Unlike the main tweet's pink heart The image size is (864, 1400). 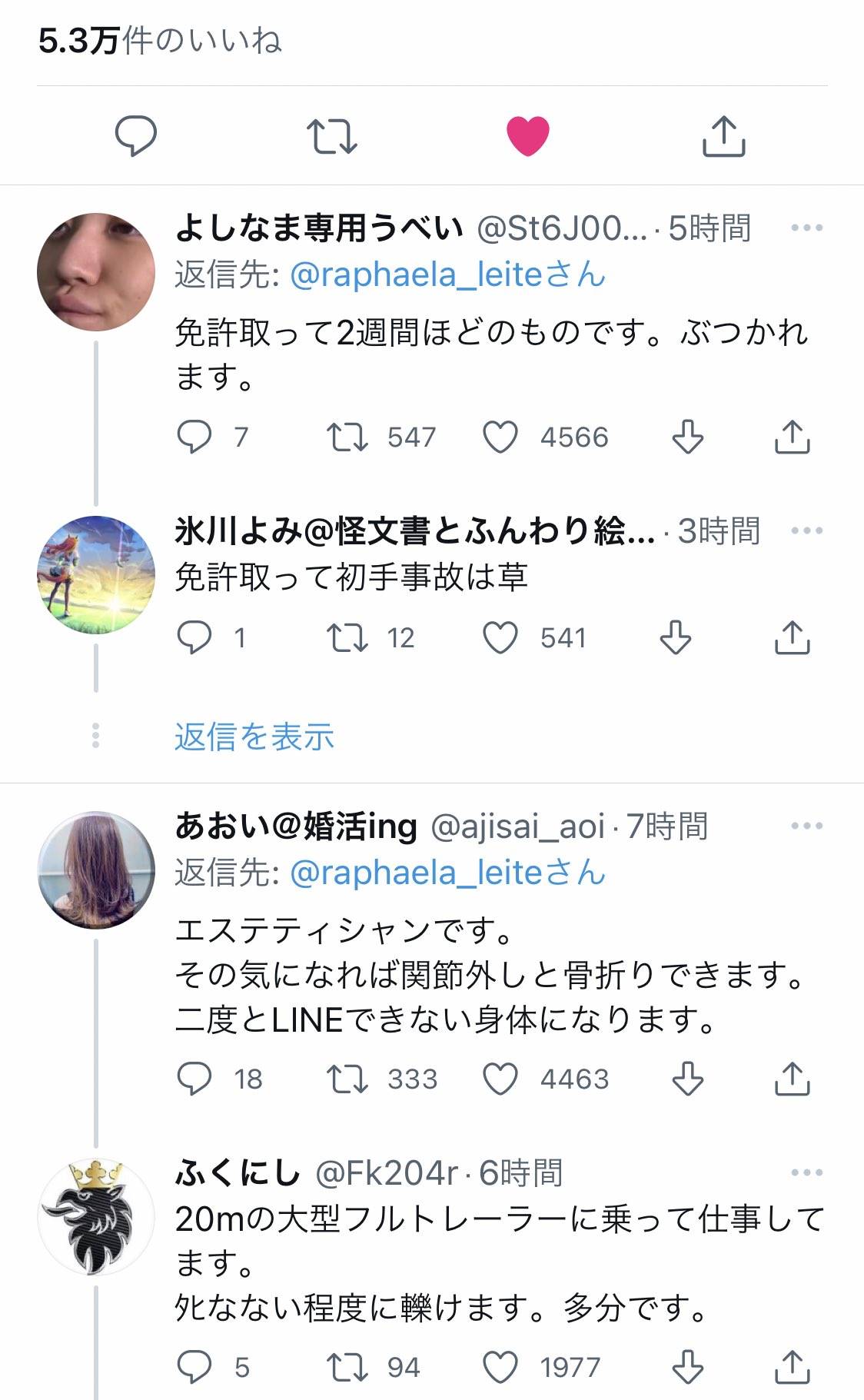[528, 136]
